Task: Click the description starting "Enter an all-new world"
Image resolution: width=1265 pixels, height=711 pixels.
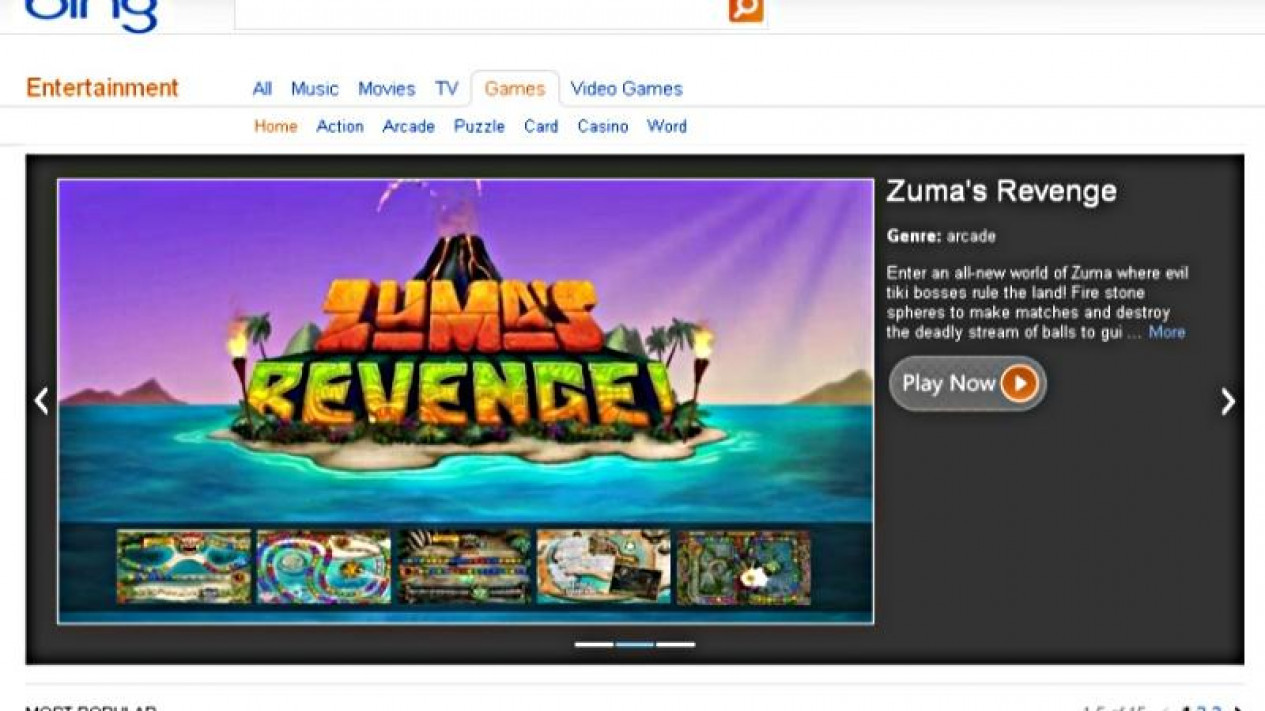Action: click(x=1037, y=302)
